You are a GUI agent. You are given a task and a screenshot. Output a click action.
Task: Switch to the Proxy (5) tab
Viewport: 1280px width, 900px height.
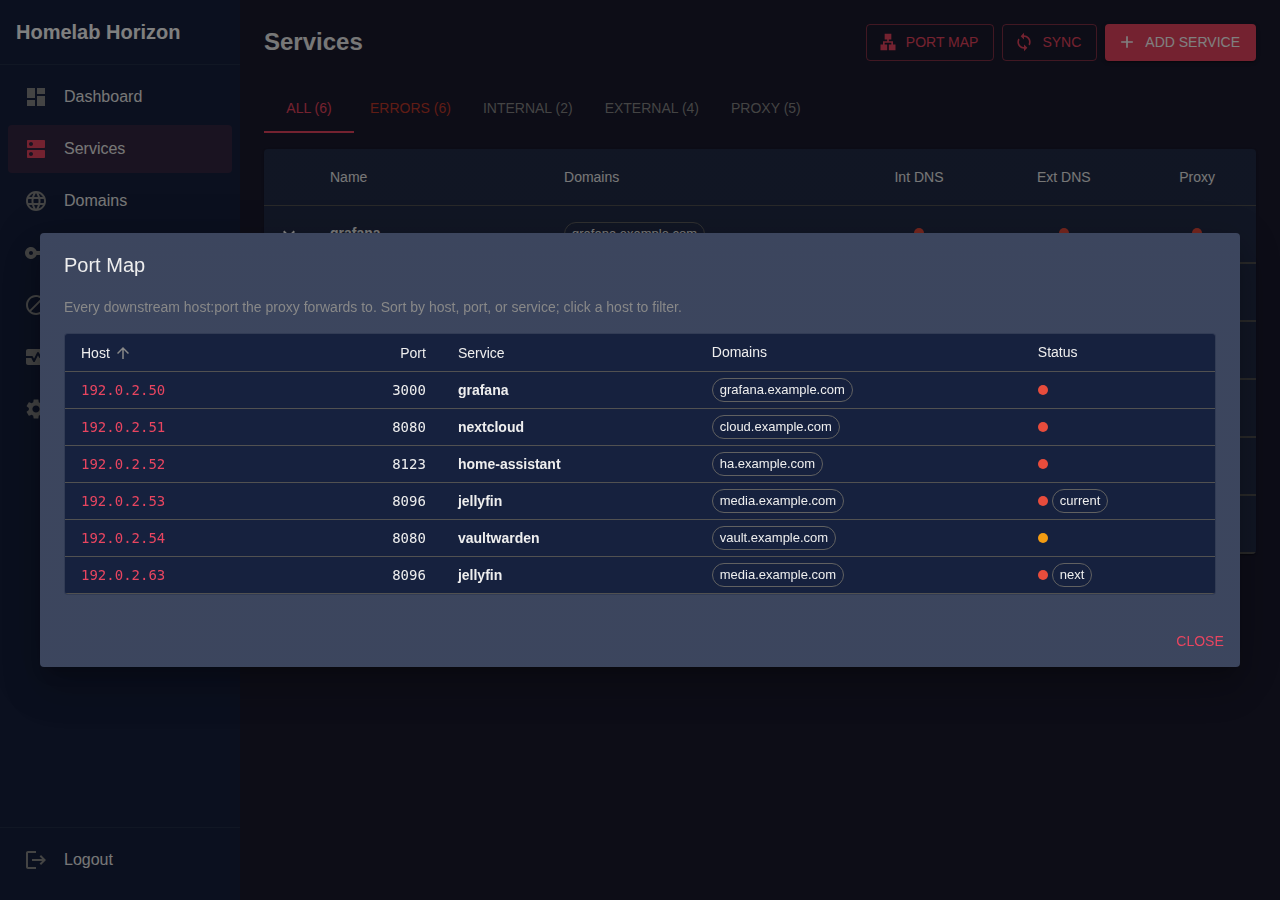[766, 108]
